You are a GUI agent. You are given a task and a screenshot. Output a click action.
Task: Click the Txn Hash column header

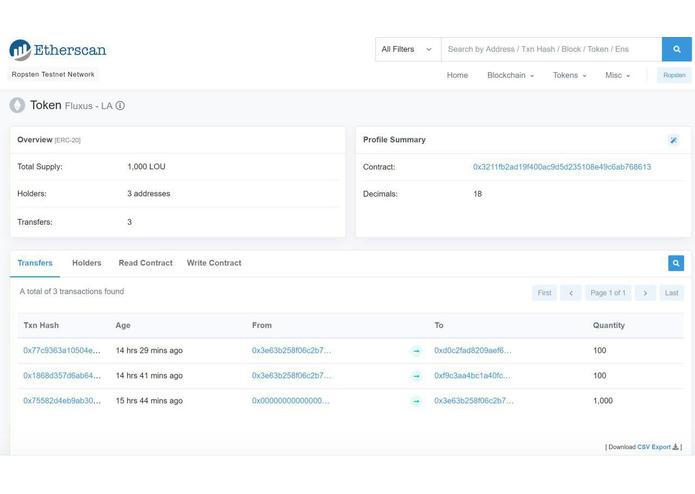pos(41,325)
